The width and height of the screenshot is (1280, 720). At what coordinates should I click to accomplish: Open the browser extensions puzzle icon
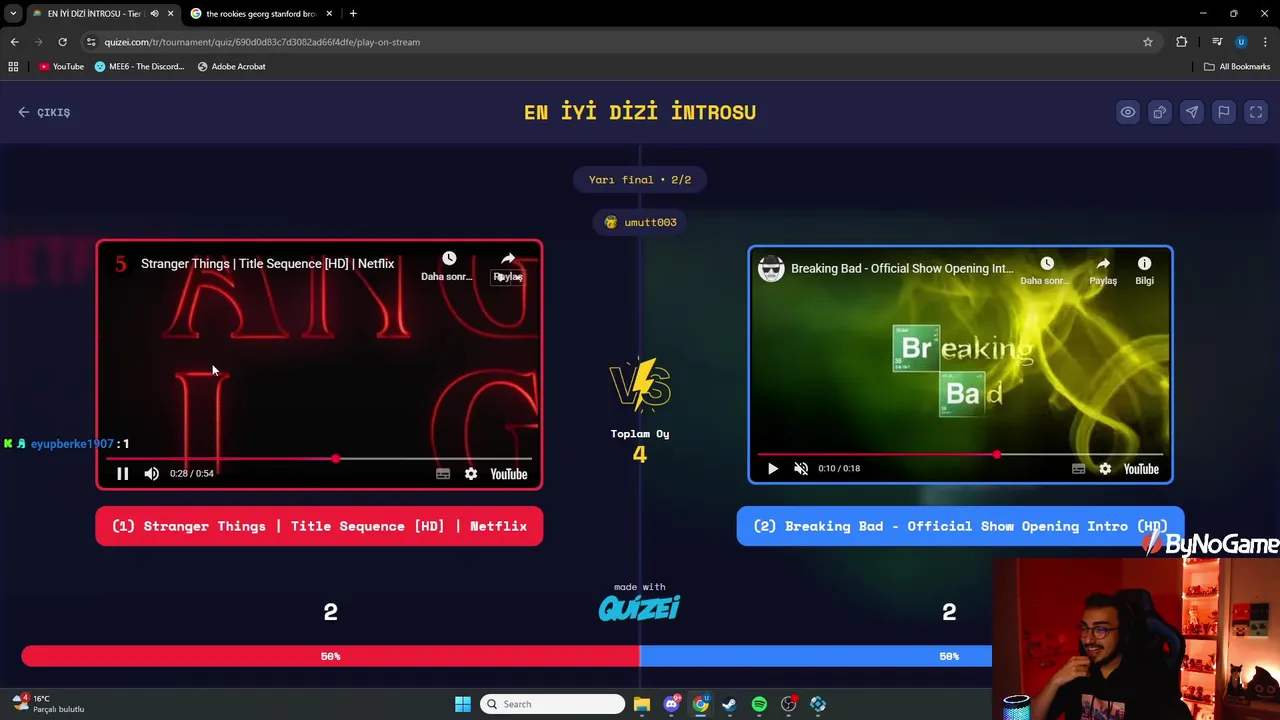(1182, 42)
